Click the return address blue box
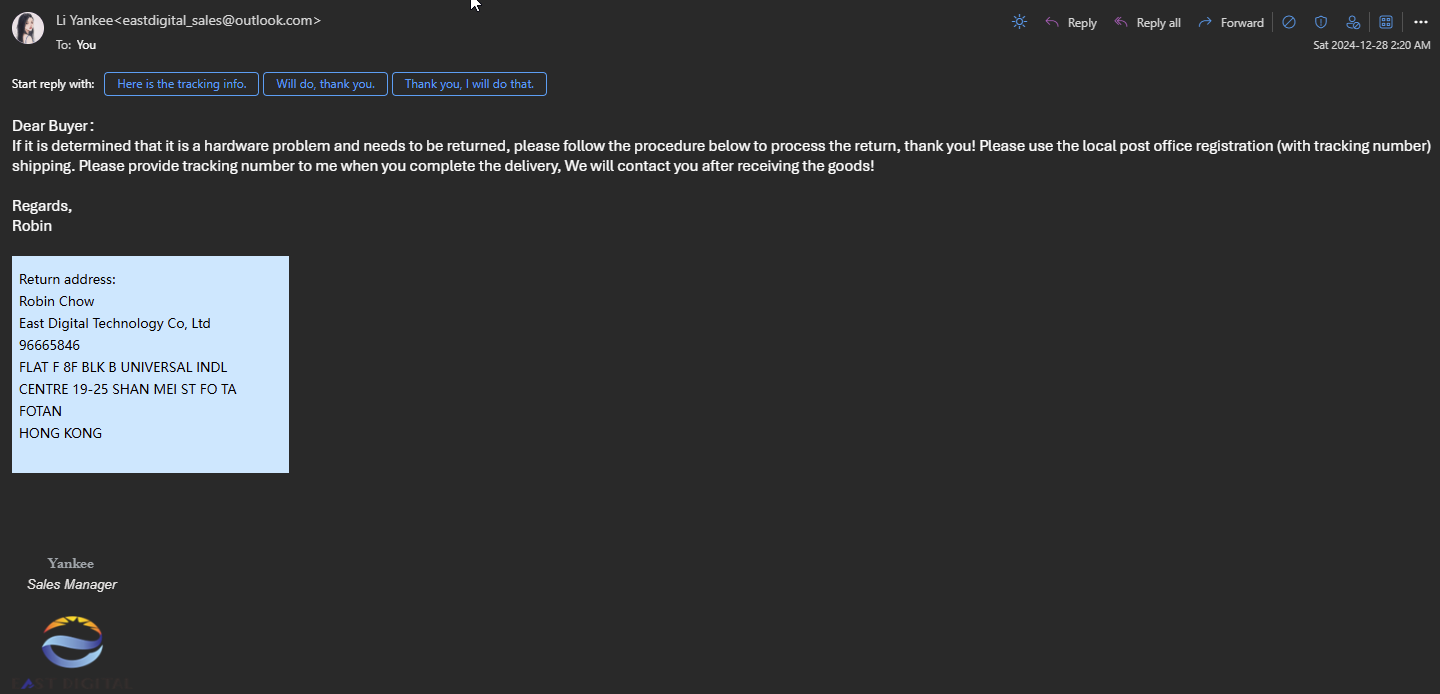 (x=150, y=364)
